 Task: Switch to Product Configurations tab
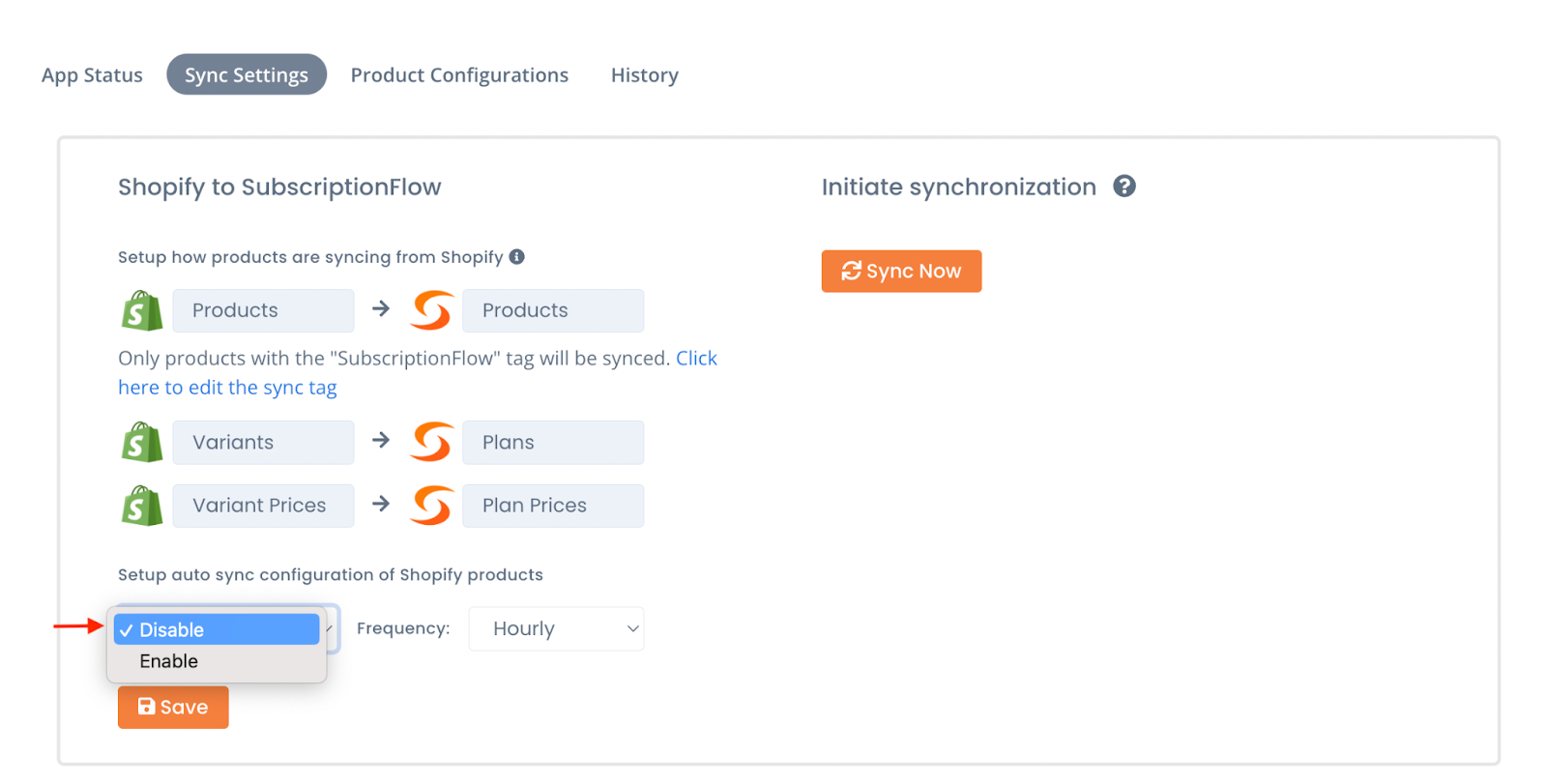459,74
